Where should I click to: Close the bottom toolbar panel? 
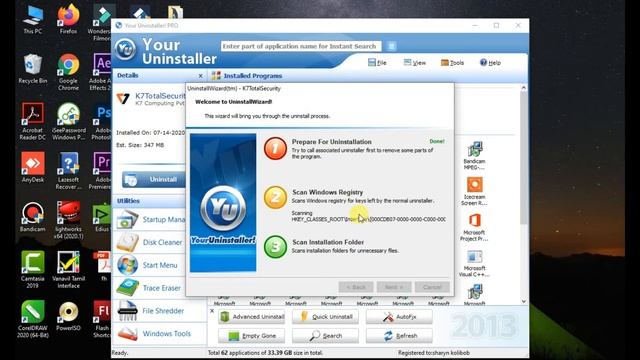pyautogui.click(x=212, y=311)
